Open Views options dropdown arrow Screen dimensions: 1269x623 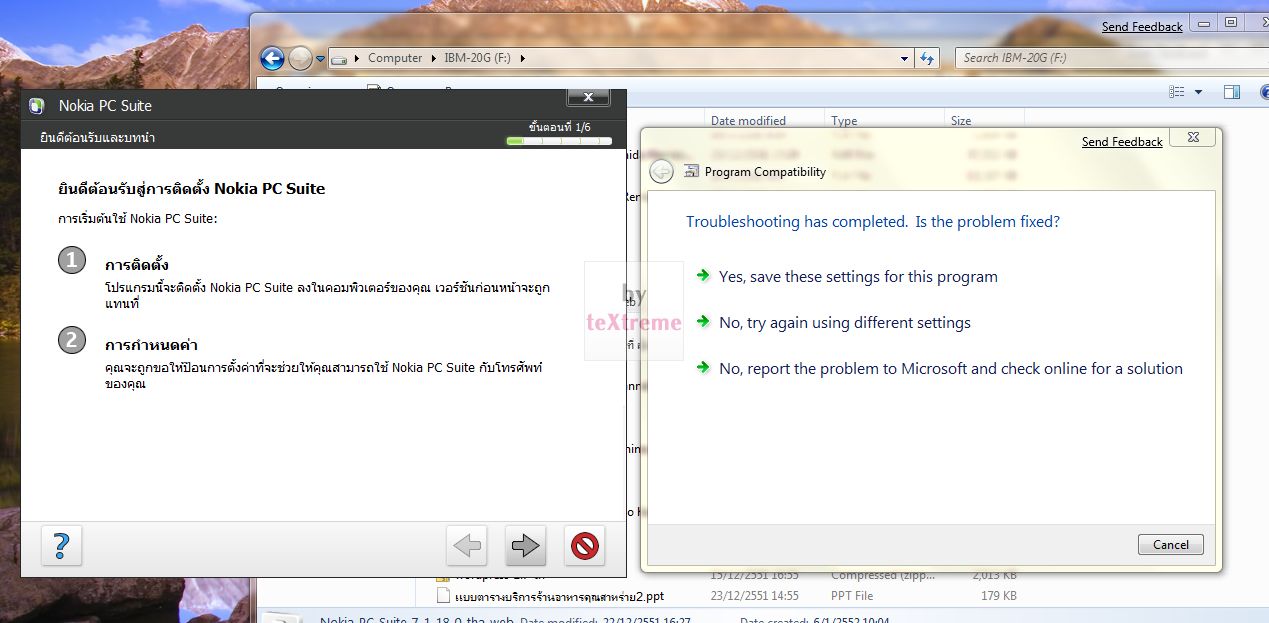1198,92
